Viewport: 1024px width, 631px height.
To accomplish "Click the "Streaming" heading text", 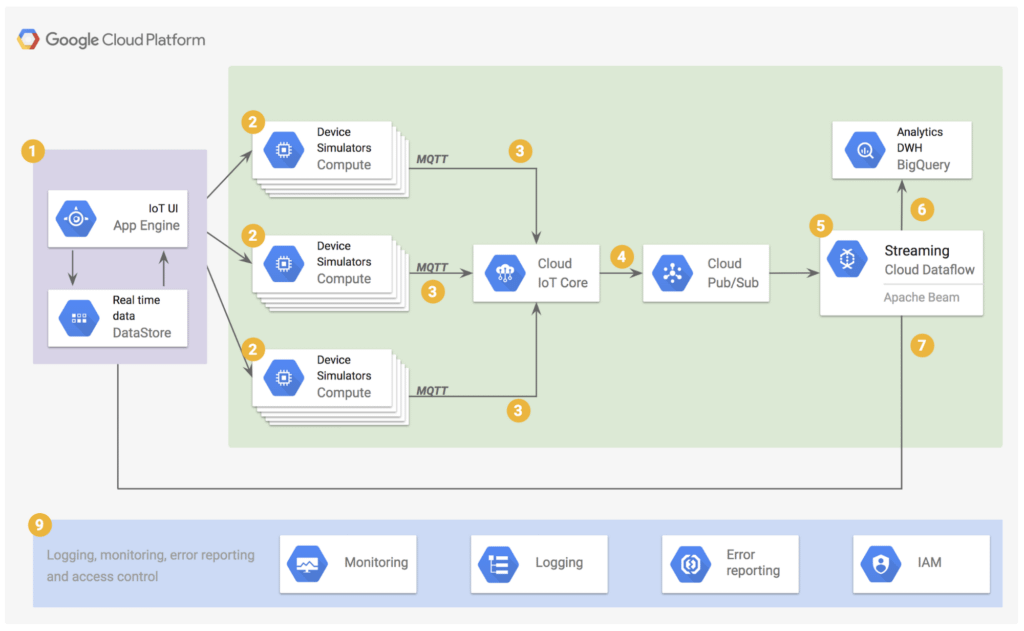I will [x=917, y=251].
